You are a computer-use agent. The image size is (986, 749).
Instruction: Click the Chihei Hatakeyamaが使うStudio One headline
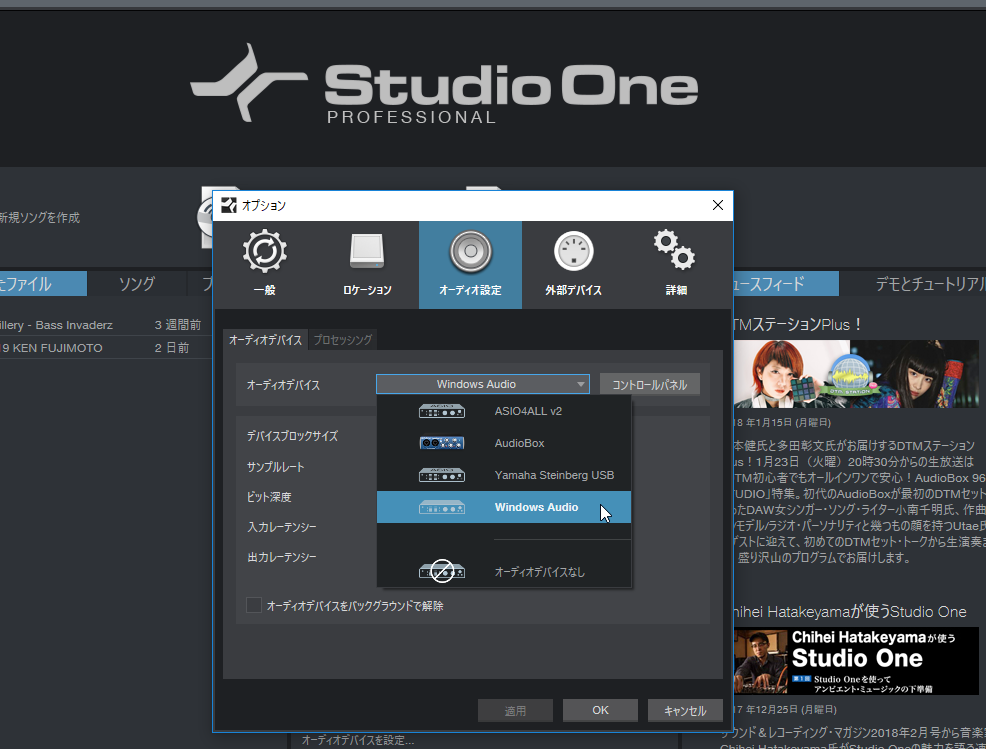(850, 612)
